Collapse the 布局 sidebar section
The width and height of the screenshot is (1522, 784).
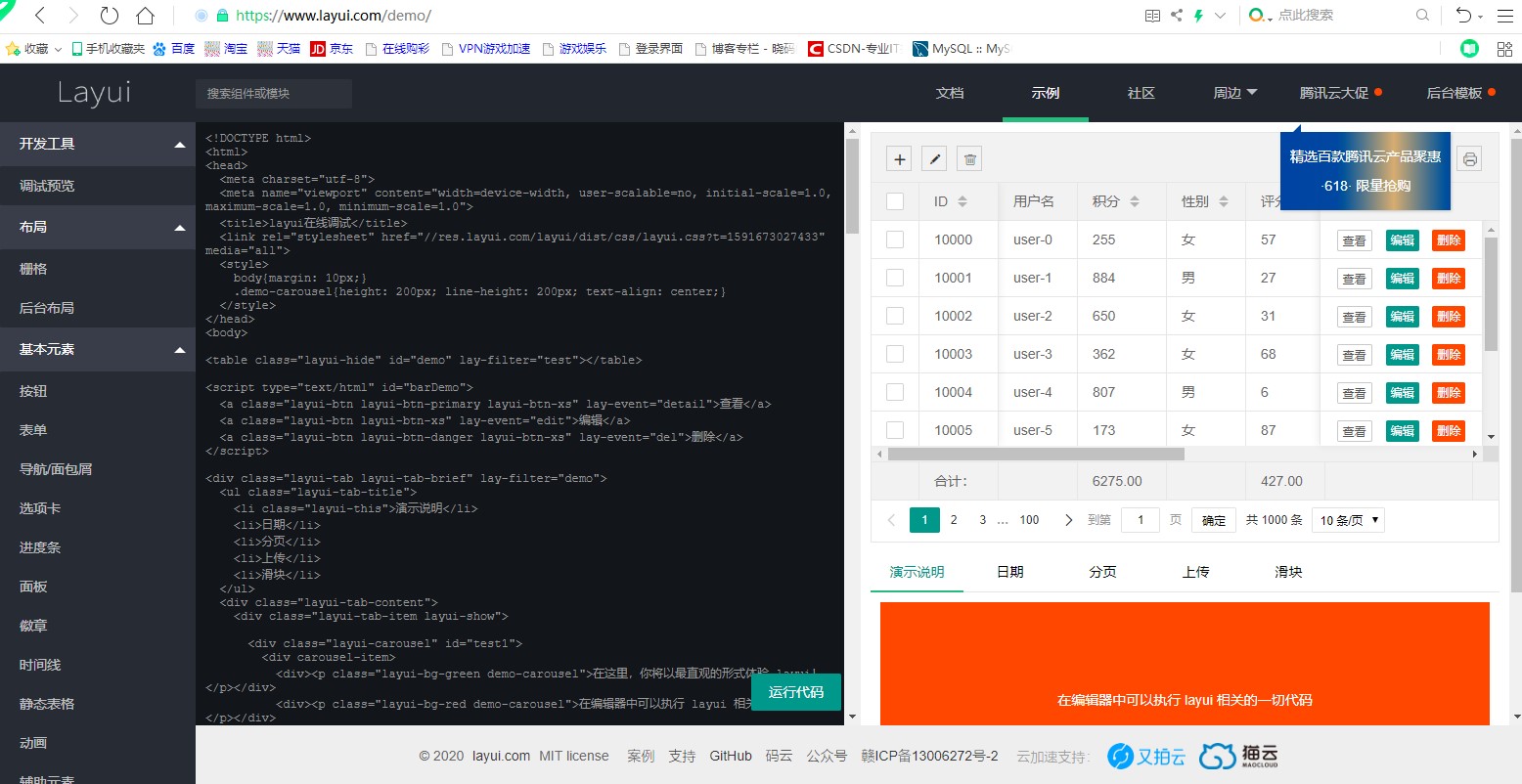(x=98, y=227)
